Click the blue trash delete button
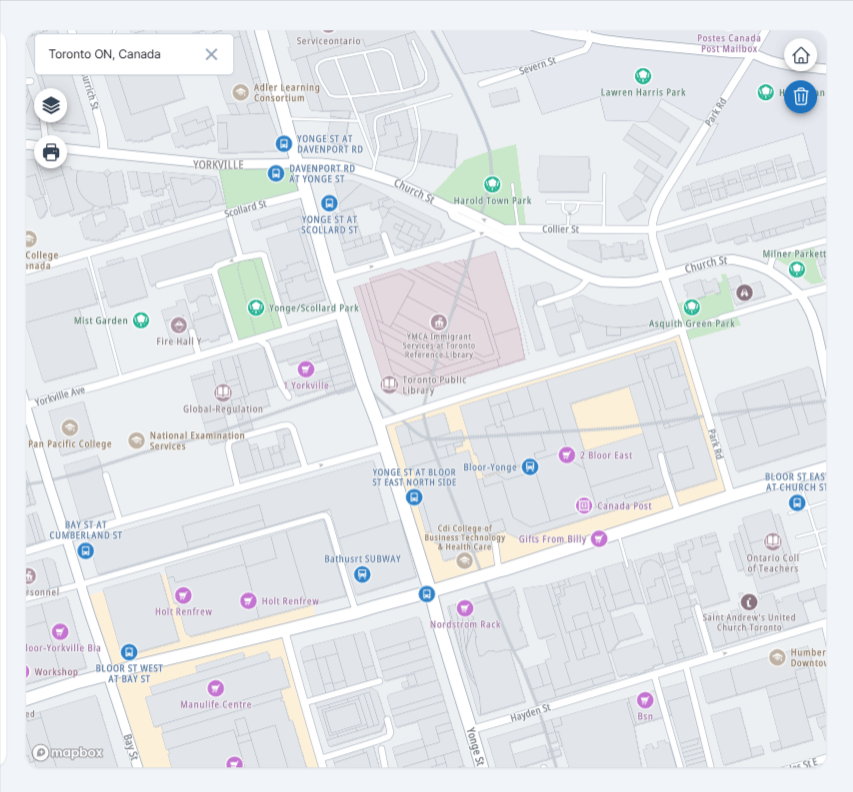853x792 pixels. (800, 97)
